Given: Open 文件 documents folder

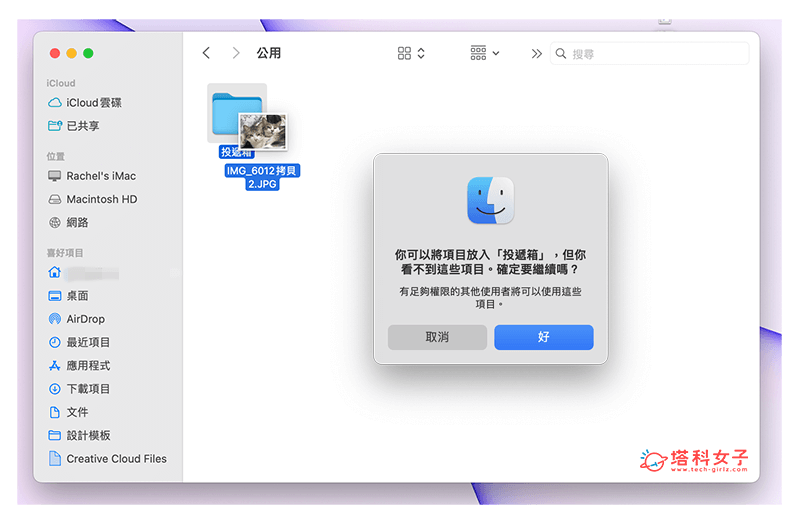Looking at the screenshot, I should pos(68,412).
